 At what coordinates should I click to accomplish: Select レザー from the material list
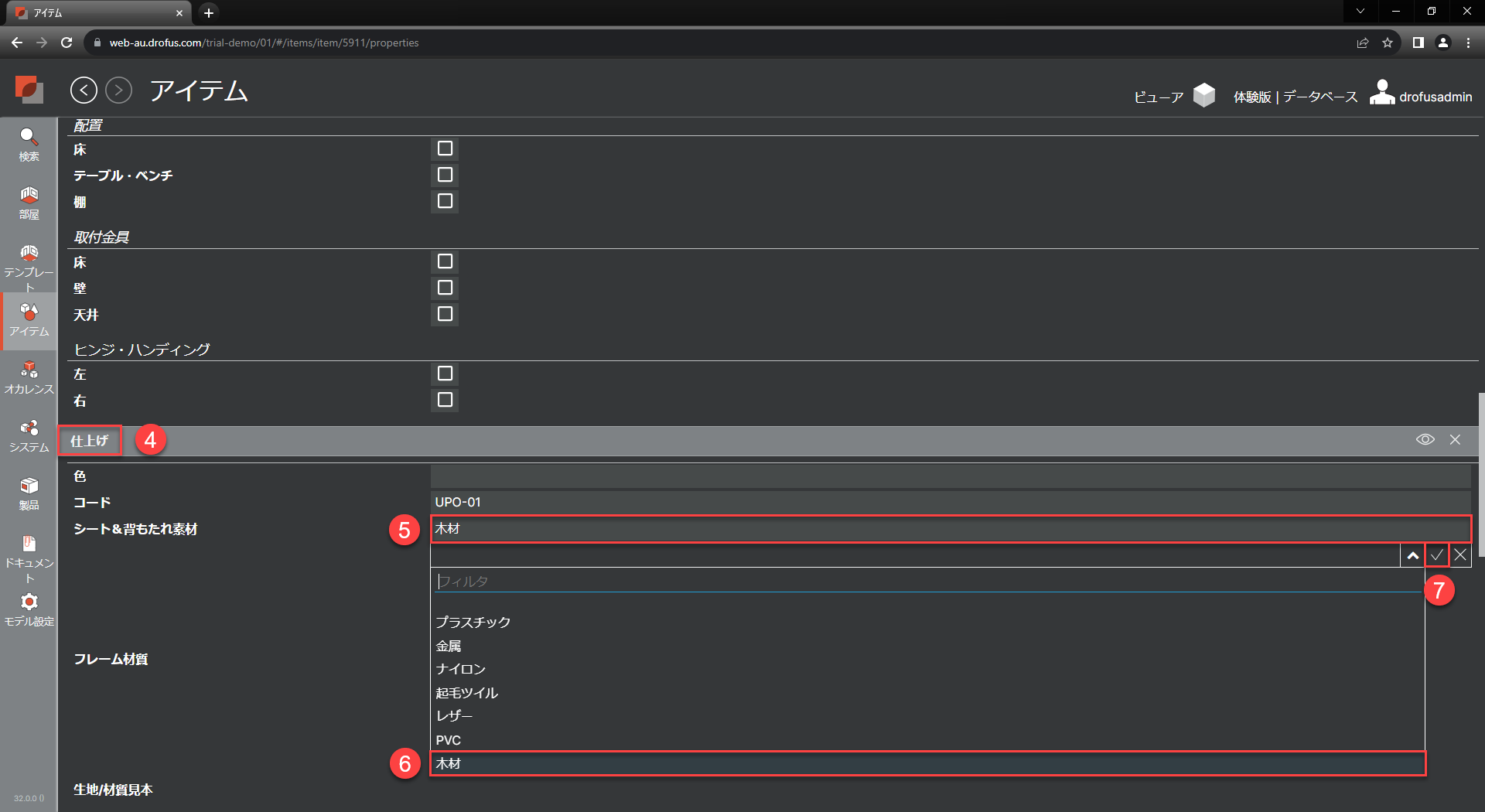[454, 716]
